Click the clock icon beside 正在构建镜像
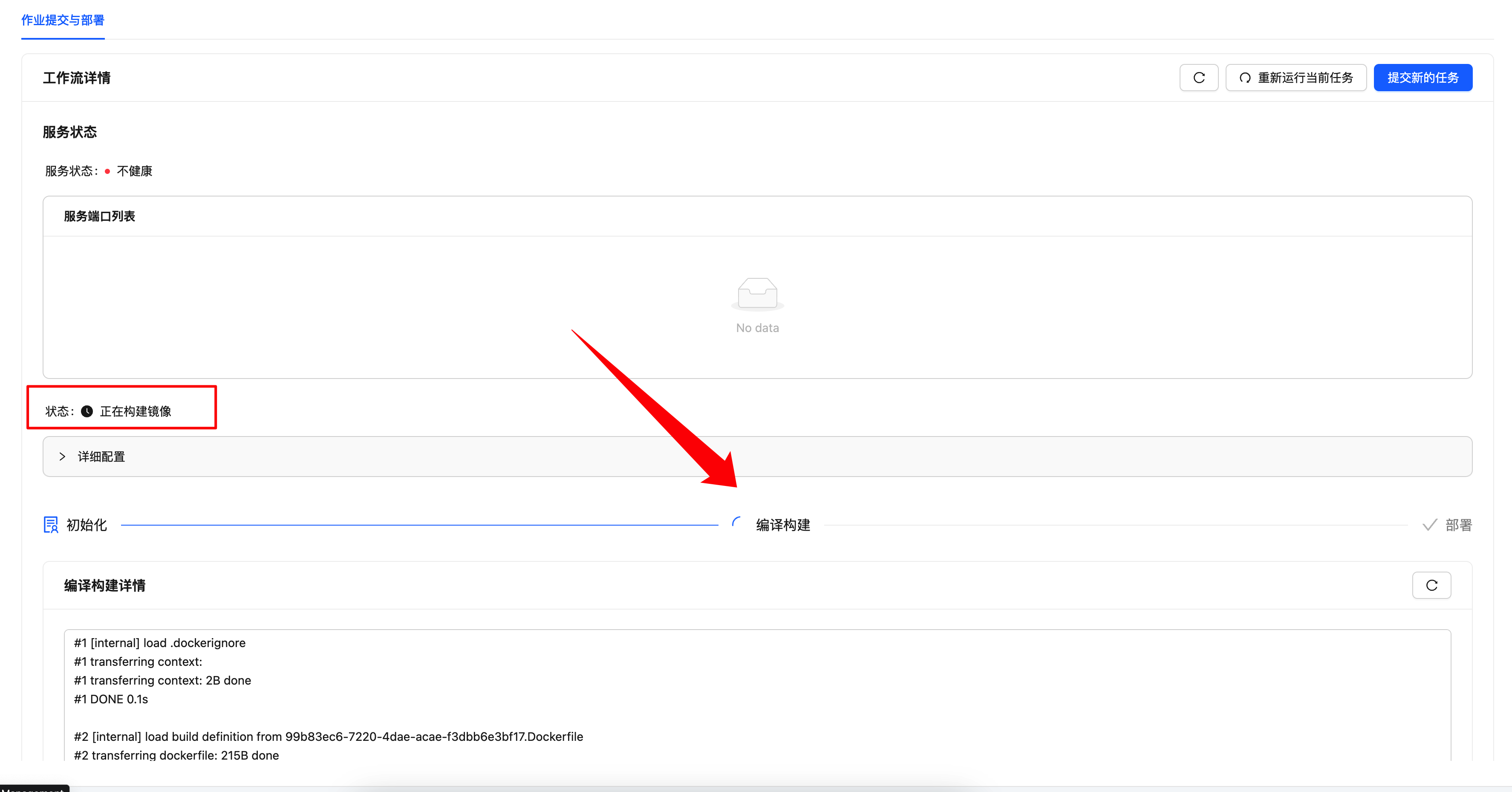This screenshot has width=1512, height=792. pyautogui.click(x=87, y=411)
